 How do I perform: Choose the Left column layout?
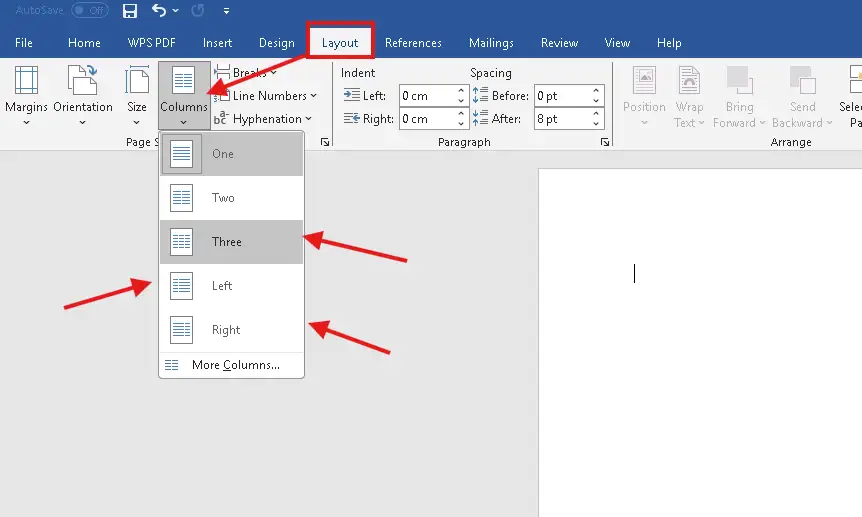(x=231, y=286)
